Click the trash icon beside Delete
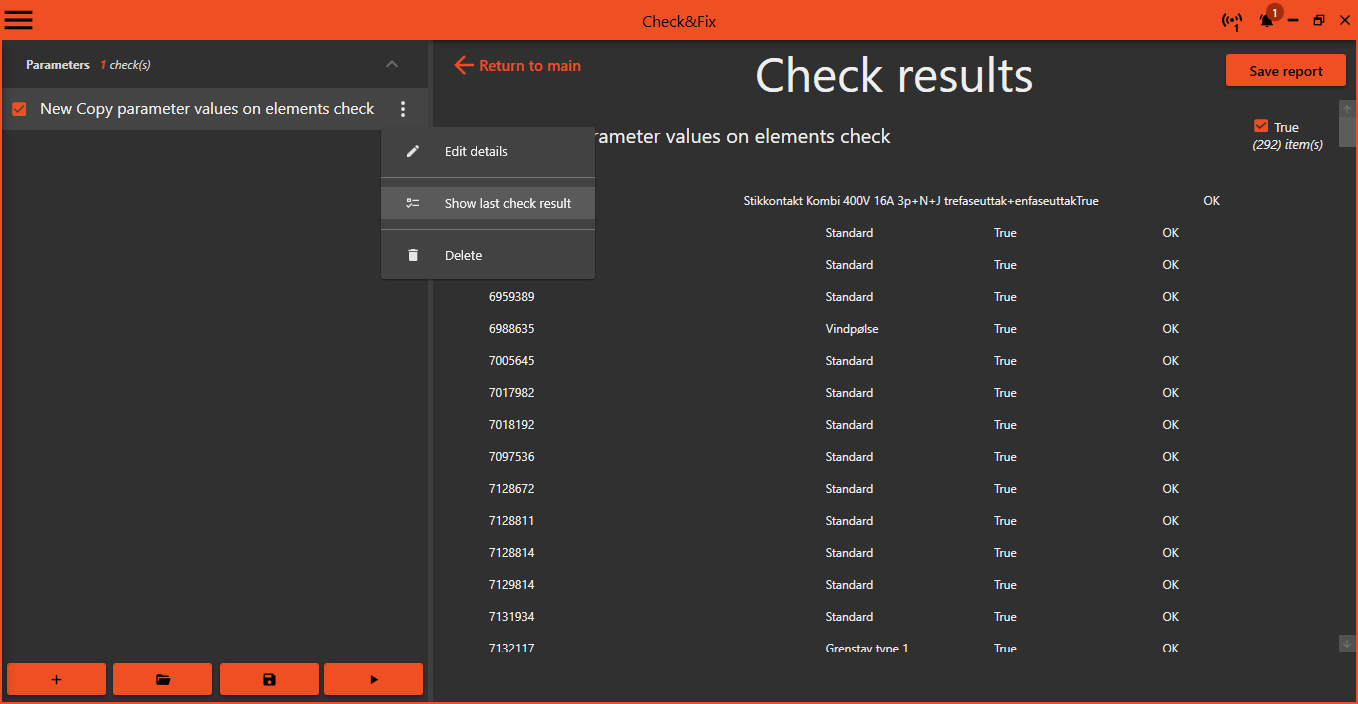The width and height of the screenshot is (1358, 704). (413, 255)
